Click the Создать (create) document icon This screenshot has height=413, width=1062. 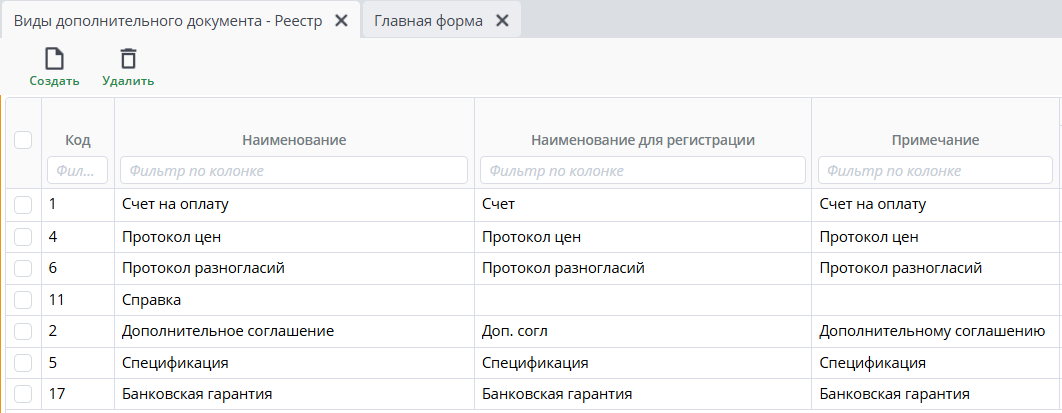pyautogui.click(x=54, y=59)
